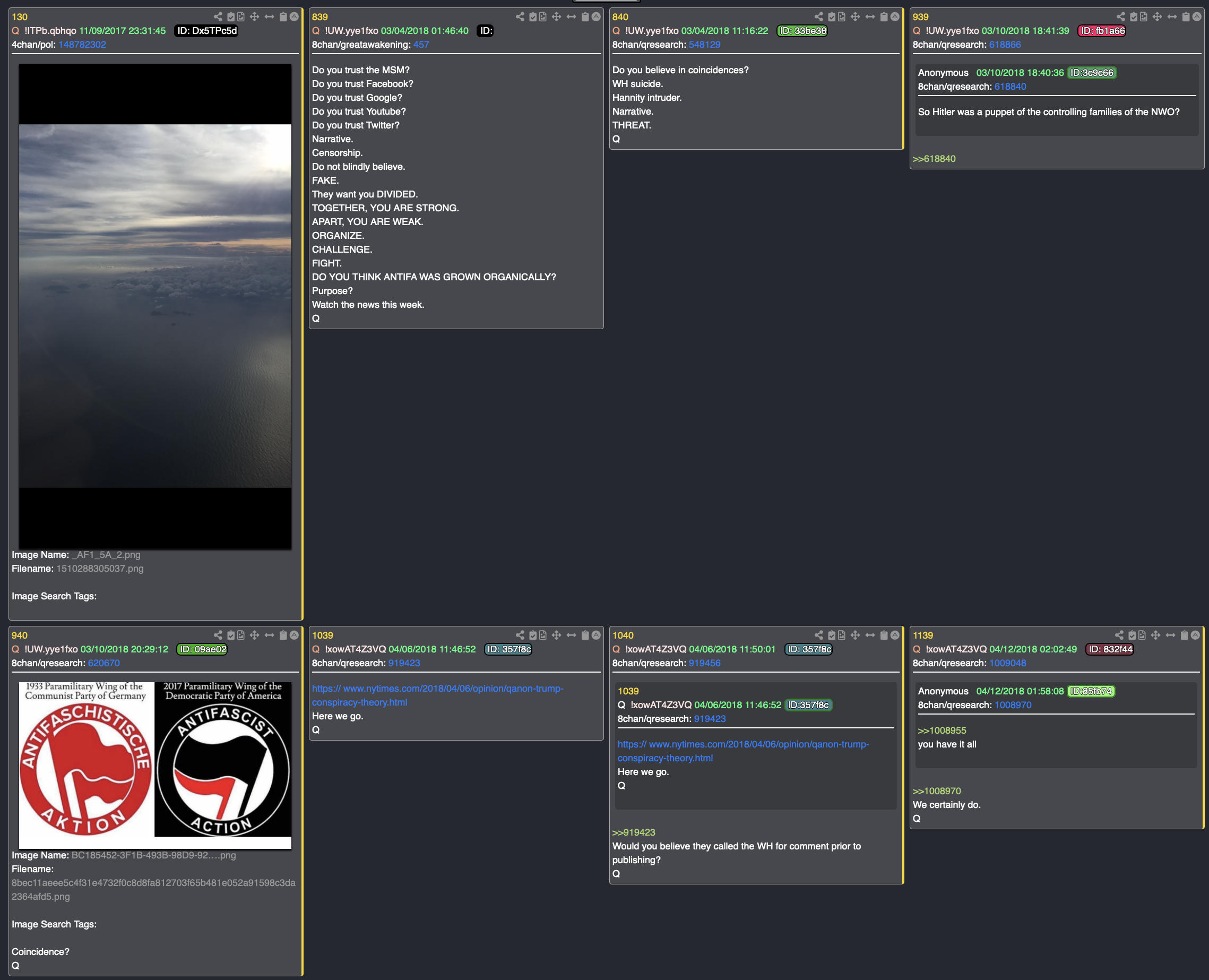Click image file icon on post 940
The height and width of the screenshot is (980, 1209).
[241, 635]
